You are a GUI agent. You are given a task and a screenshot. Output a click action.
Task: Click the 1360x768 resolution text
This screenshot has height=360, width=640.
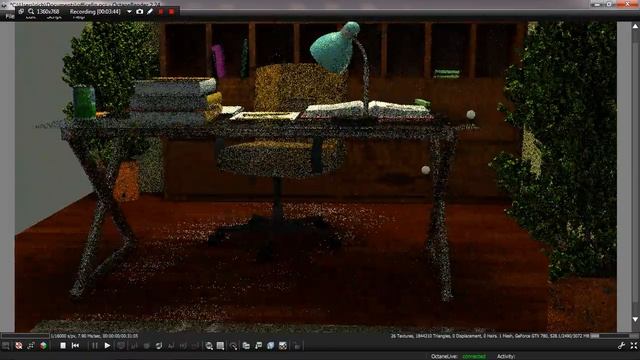click(48, 11)
